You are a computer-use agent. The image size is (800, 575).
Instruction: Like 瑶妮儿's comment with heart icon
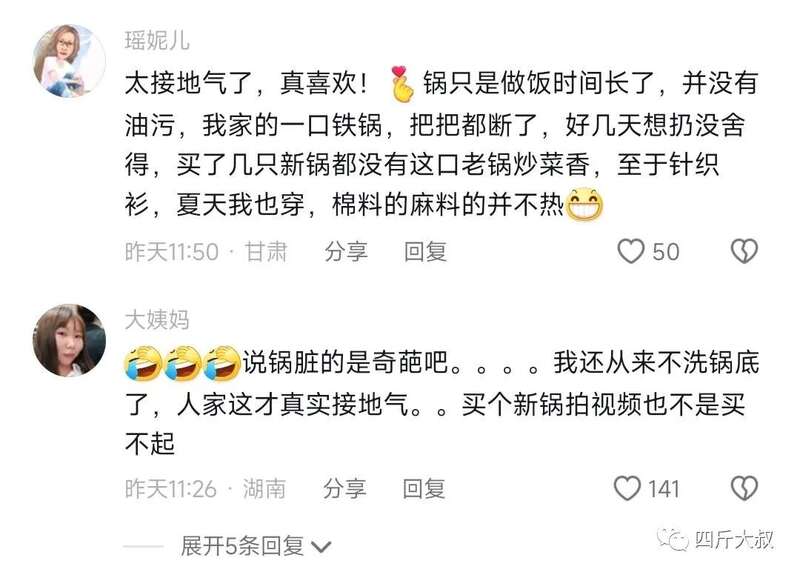point(631,251)
